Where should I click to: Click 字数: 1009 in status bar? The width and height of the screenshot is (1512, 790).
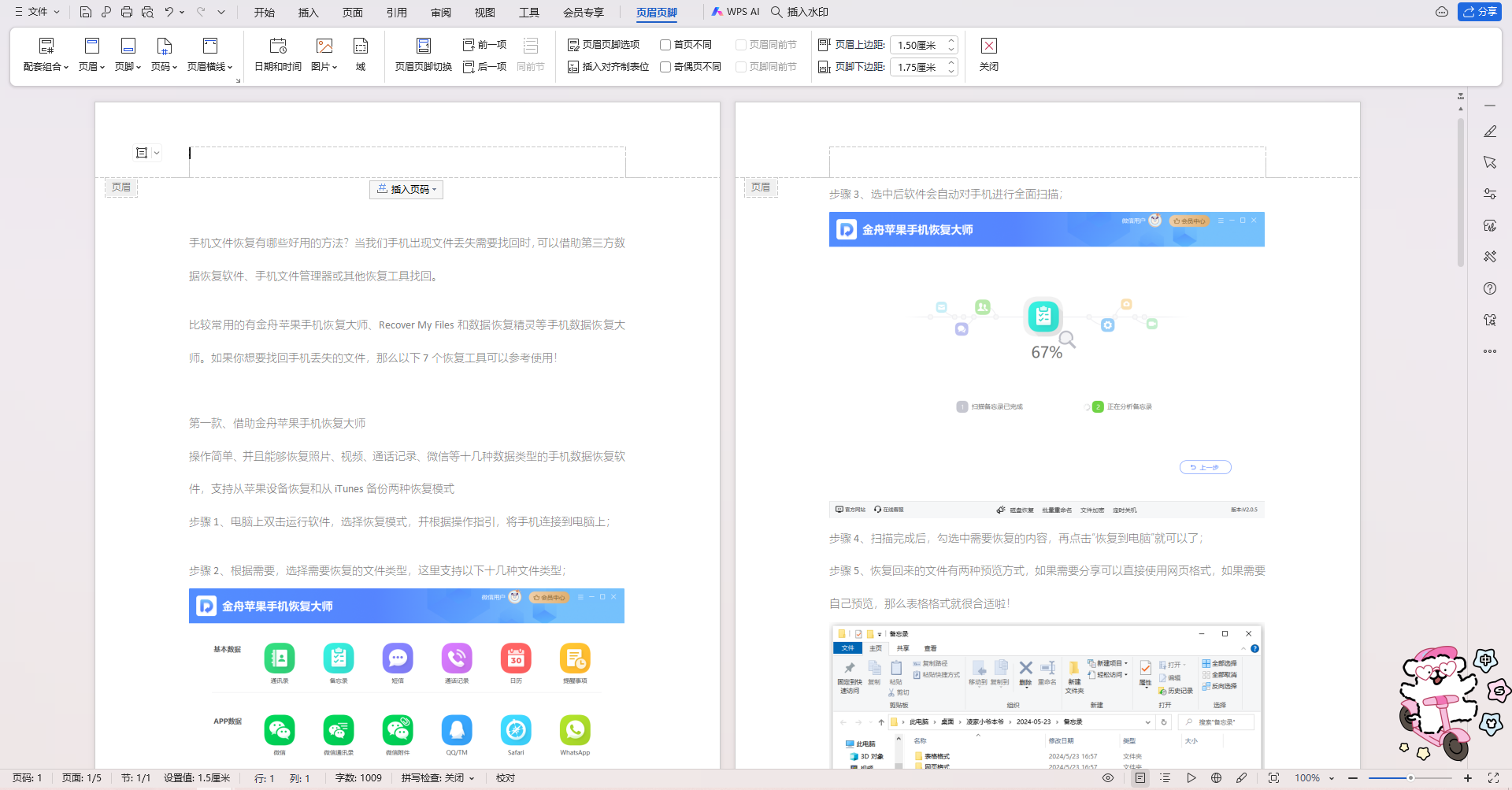(358, 778)
